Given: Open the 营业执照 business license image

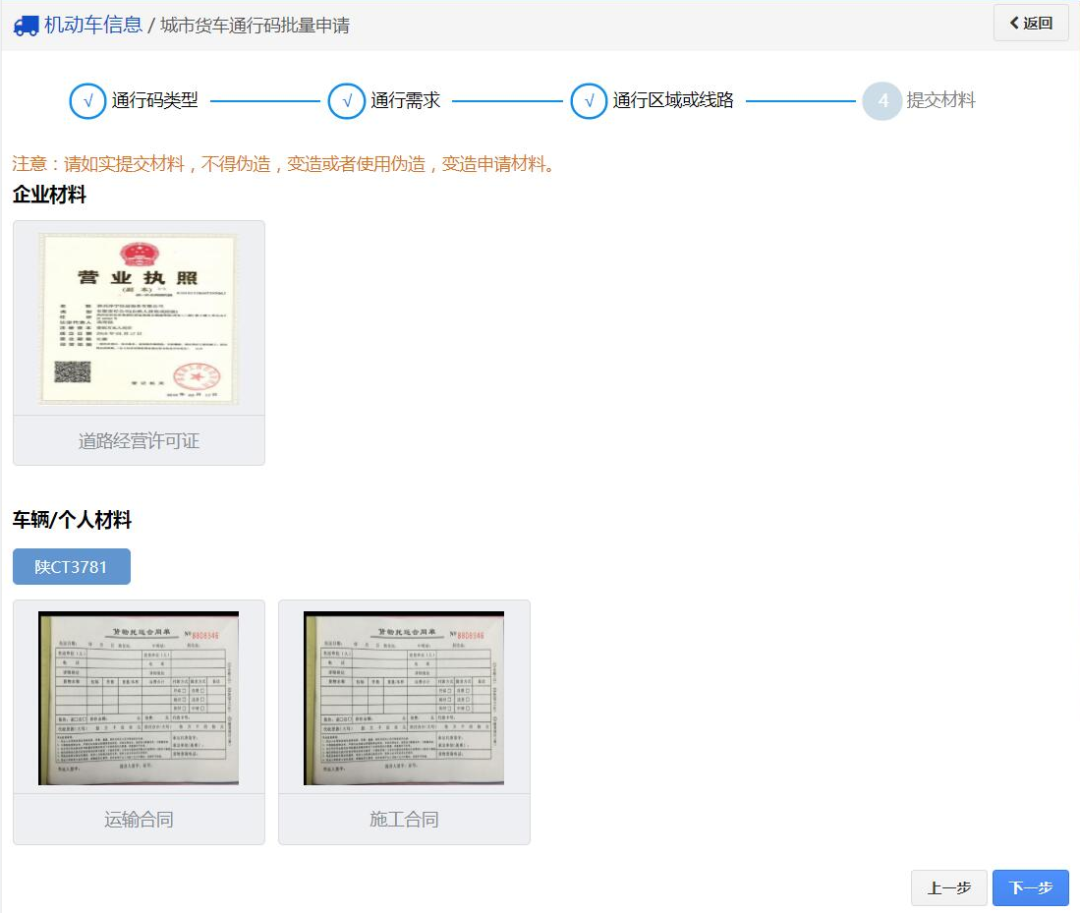Looking at the screenshot, I should point(139,318).
